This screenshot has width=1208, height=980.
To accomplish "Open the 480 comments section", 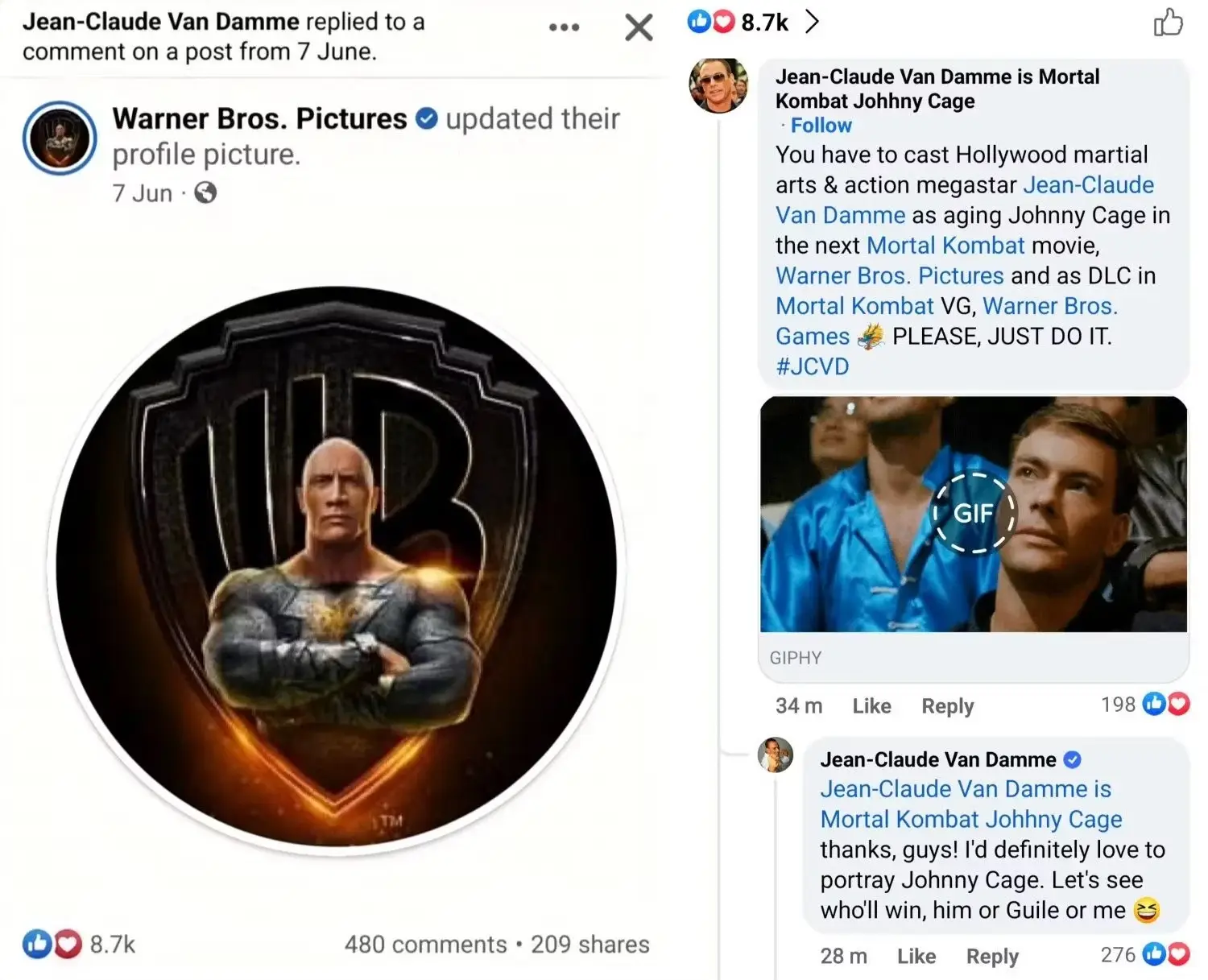I will pyautogui.click(x=428, y=944).
